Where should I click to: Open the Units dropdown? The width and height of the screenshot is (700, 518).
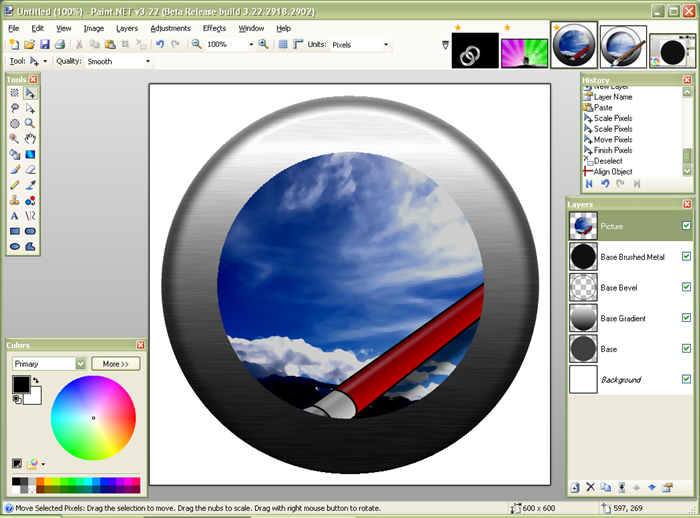[x=386, y=45]
